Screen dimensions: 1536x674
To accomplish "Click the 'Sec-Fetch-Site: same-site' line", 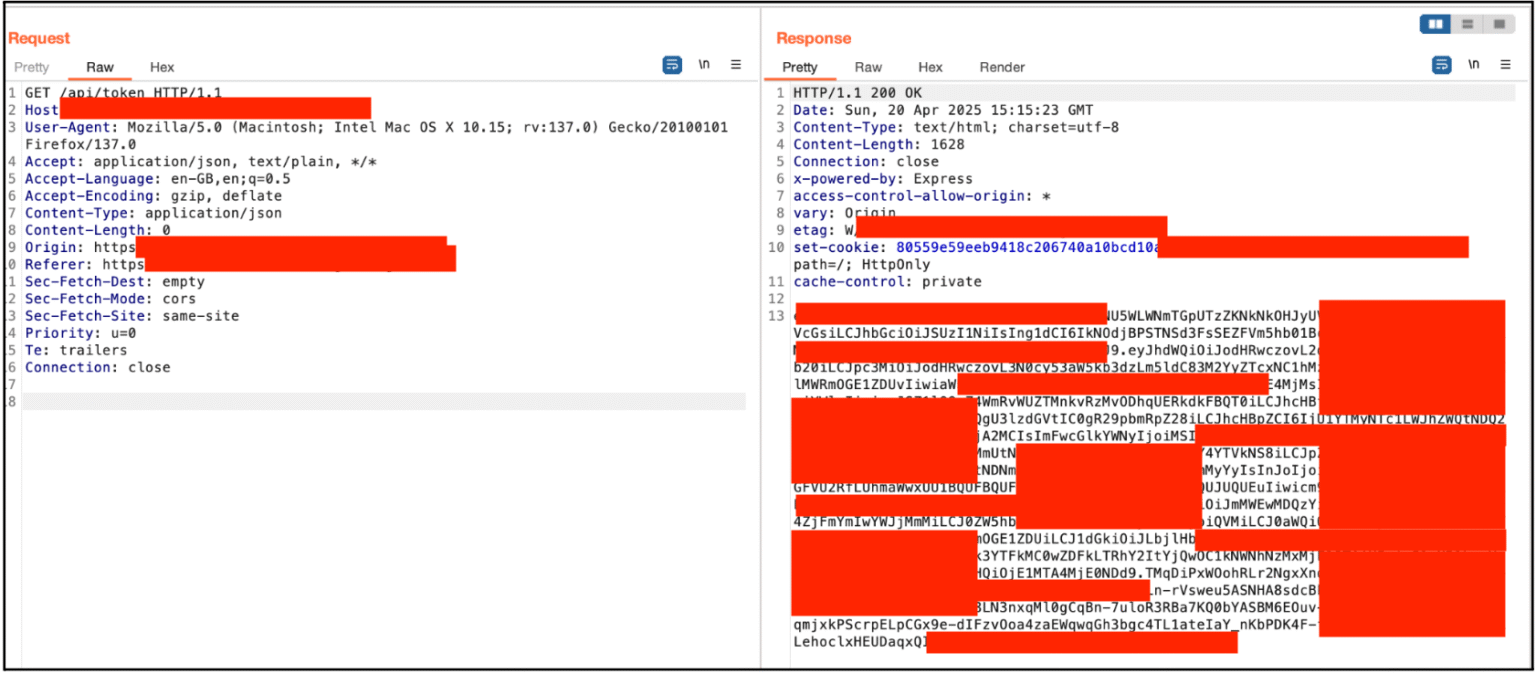I will coord(132,315).
